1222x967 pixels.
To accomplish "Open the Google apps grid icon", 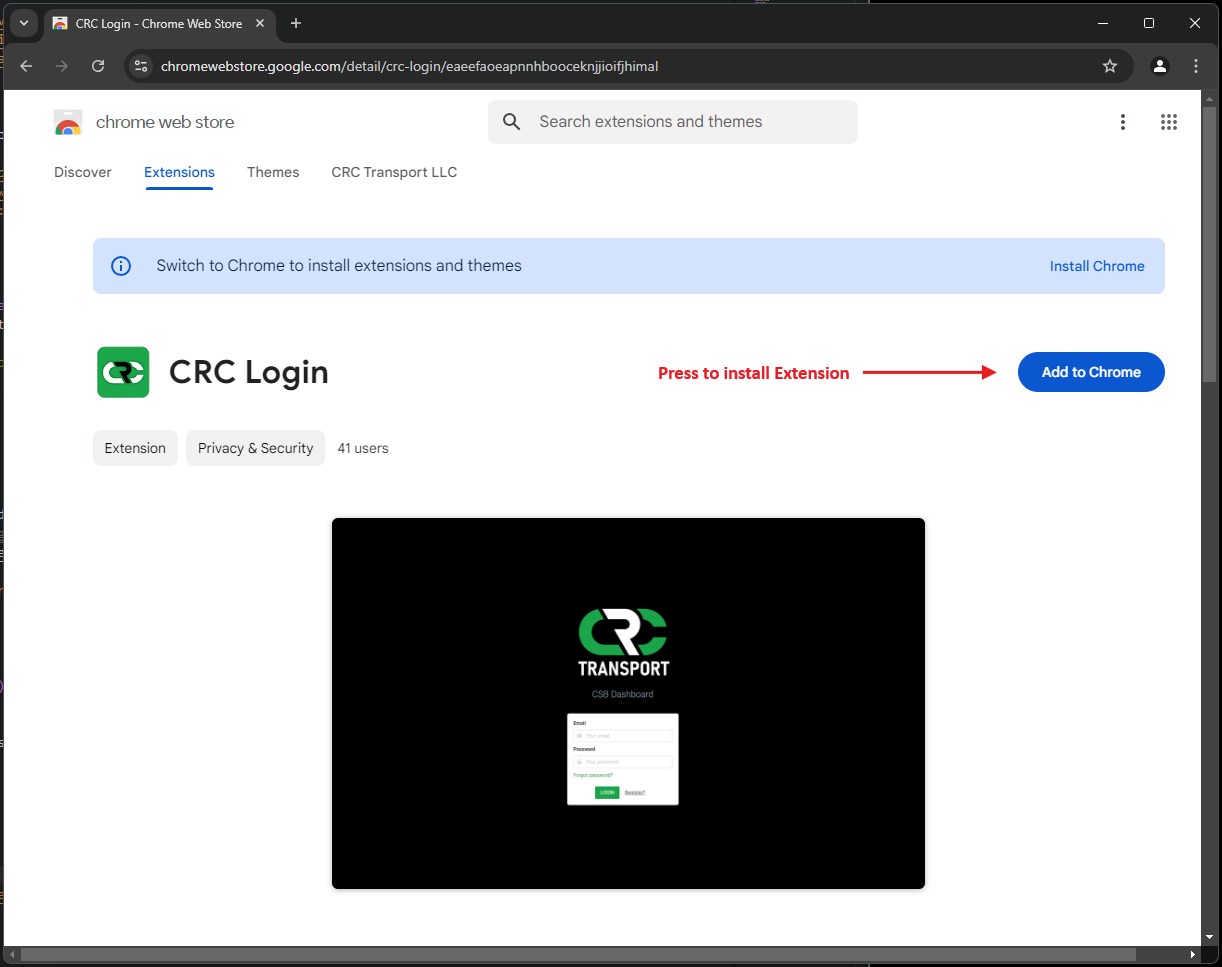I will click(x=1168, y=122).
